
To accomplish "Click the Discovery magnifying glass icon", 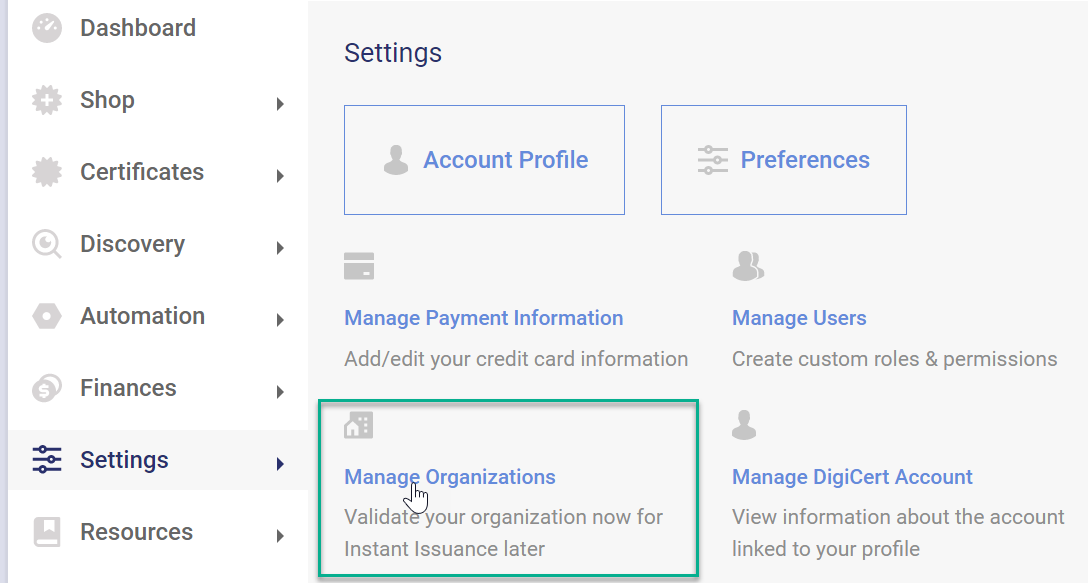I will (46, 243).
